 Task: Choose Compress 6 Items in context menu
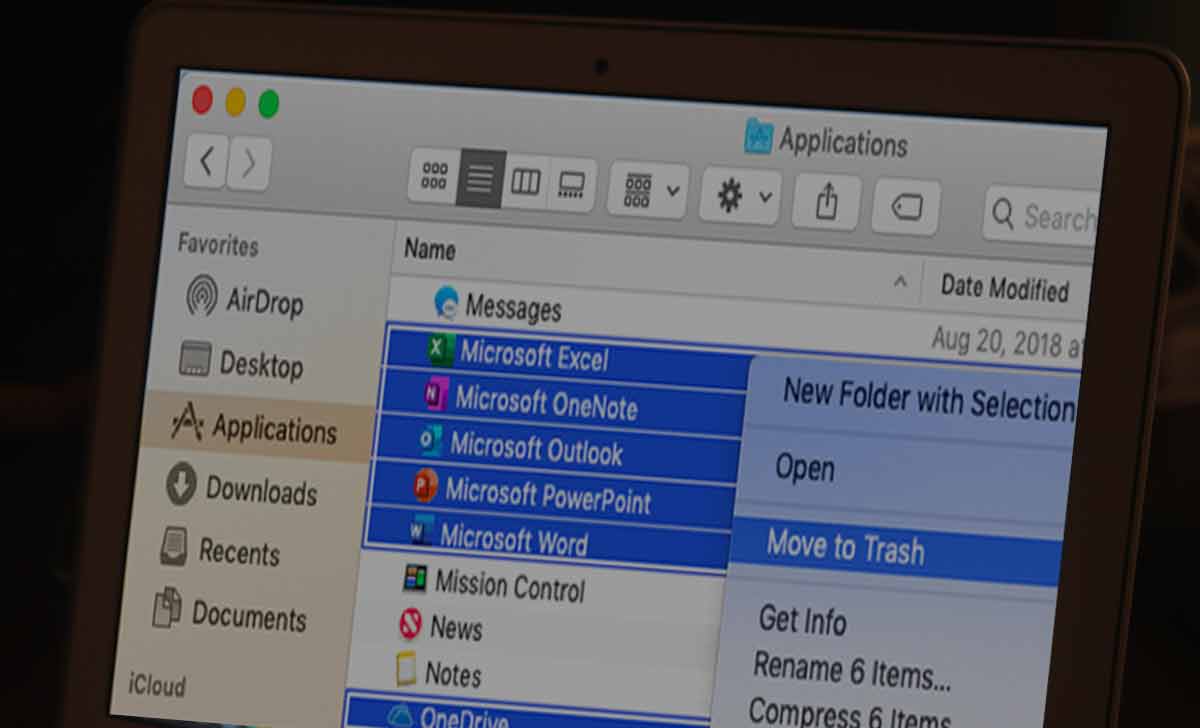click(x=848, y=714)
